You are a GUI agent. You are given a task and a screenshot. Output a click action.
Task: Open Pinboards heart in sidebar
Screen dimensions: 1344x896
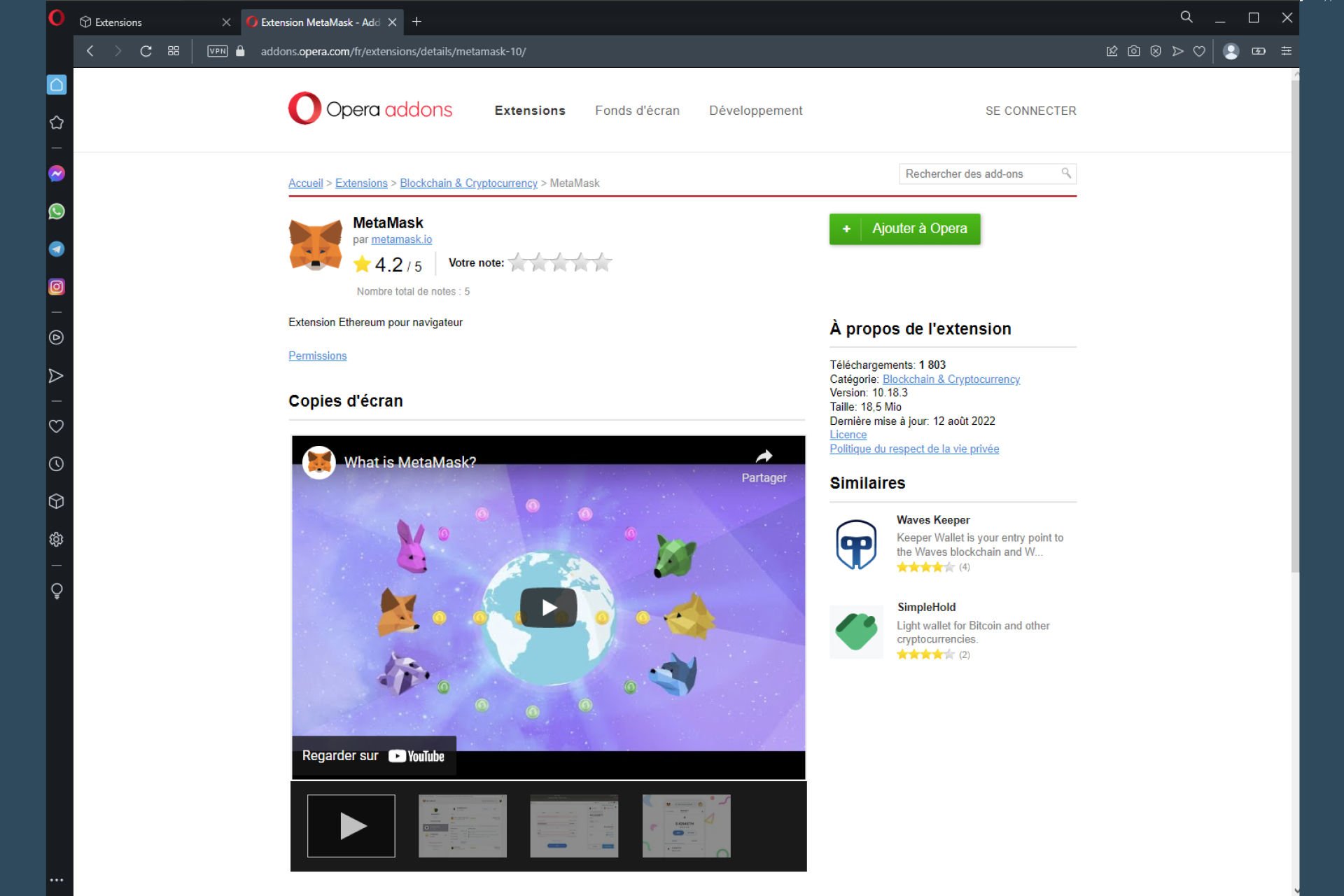(x=57, y=426)
